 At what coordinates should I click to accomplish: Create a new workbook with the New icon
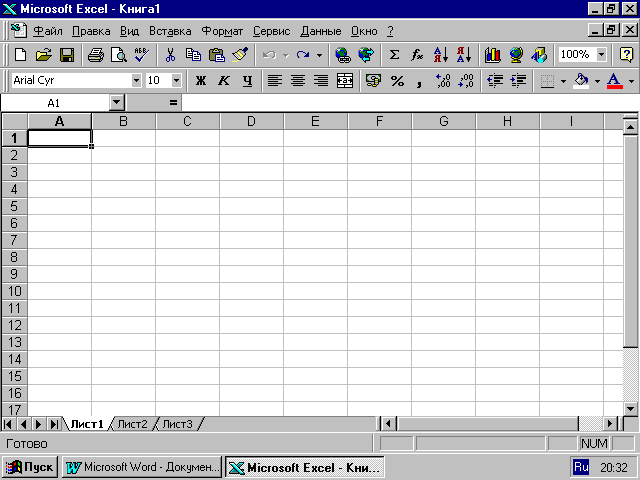tap(20, 55)
